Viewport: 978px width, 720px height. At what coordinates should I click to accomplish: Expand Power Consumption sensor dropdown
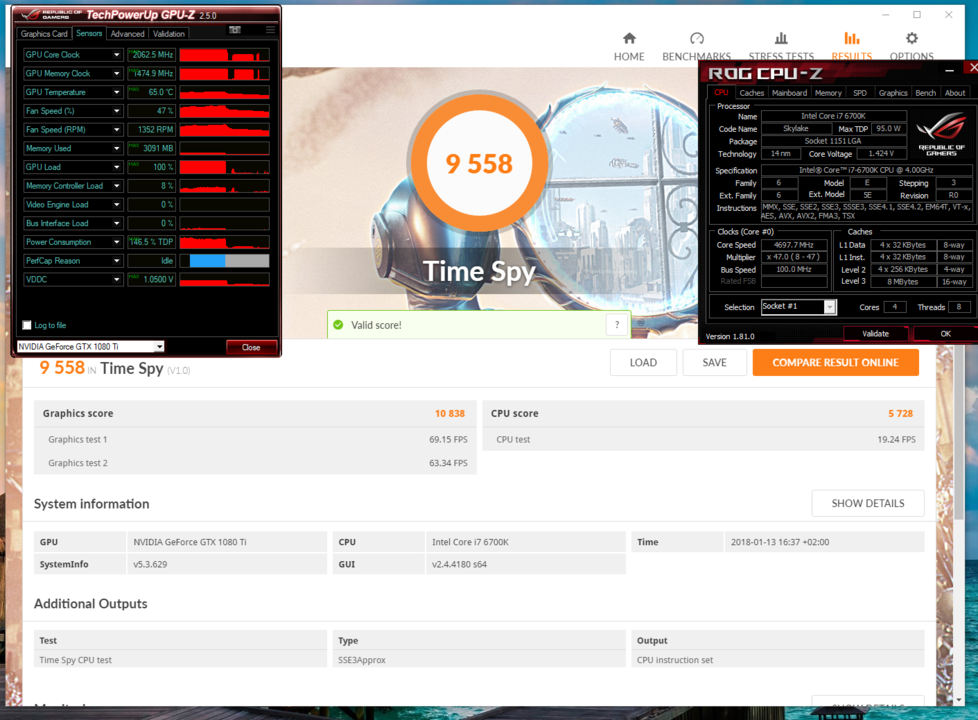pos(117,242)
